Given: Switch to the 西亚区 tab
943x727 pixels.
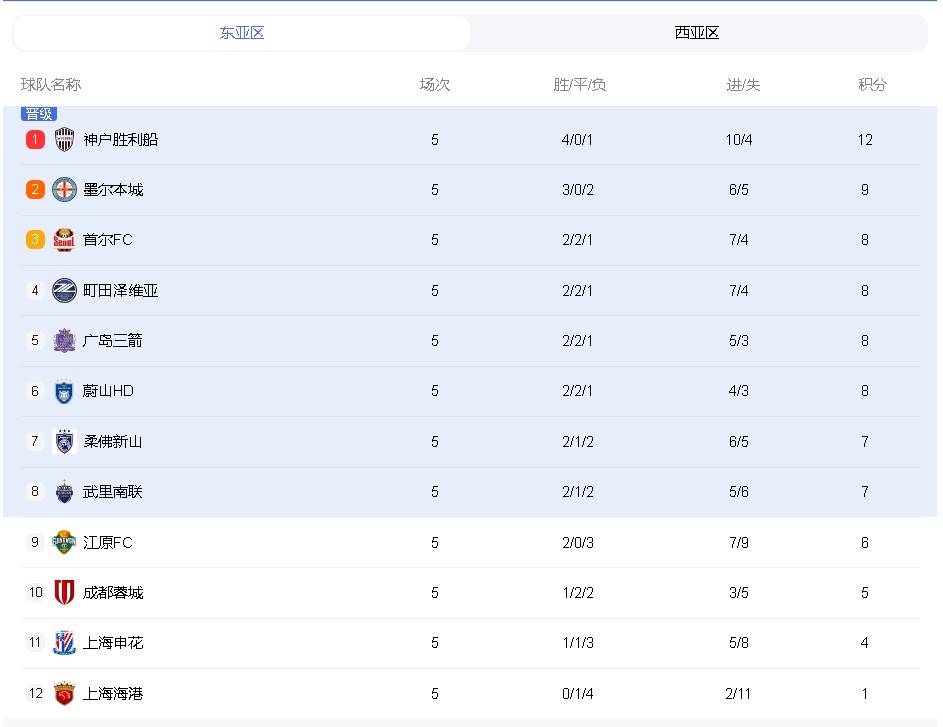Looking at the screenshot, I should coord(697,33).
